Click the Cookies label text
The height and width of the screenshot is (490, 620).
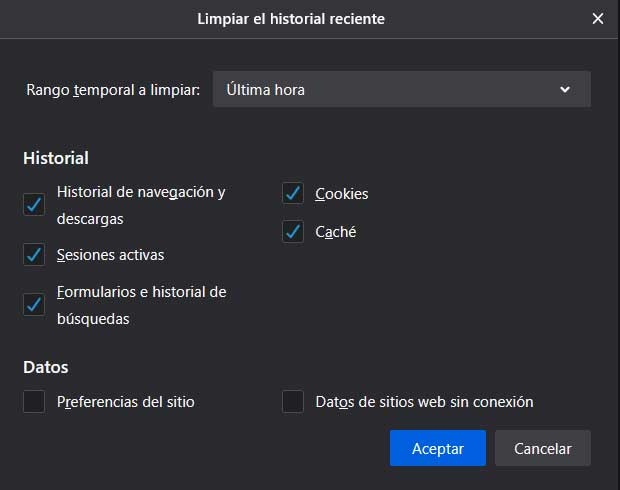click(x=341, y=194)
